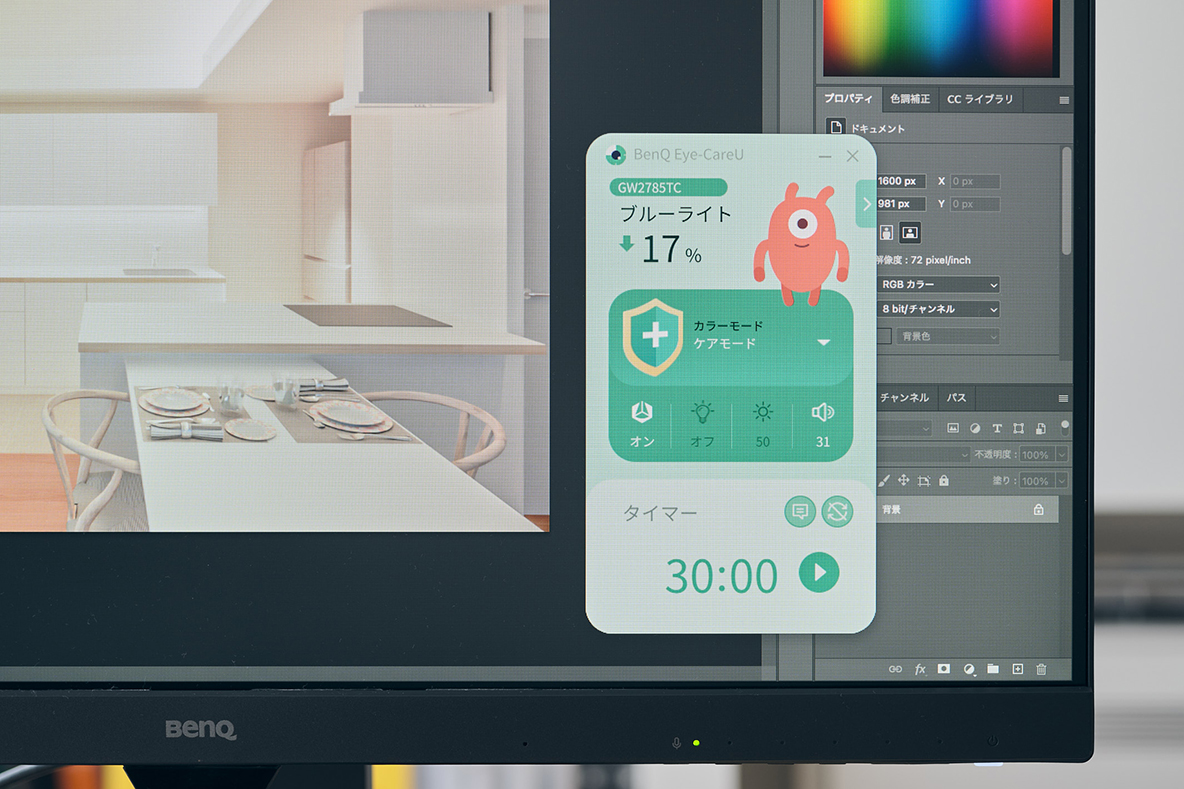
Task: Delete layer with trash icon
Action: coord(1041,669)
